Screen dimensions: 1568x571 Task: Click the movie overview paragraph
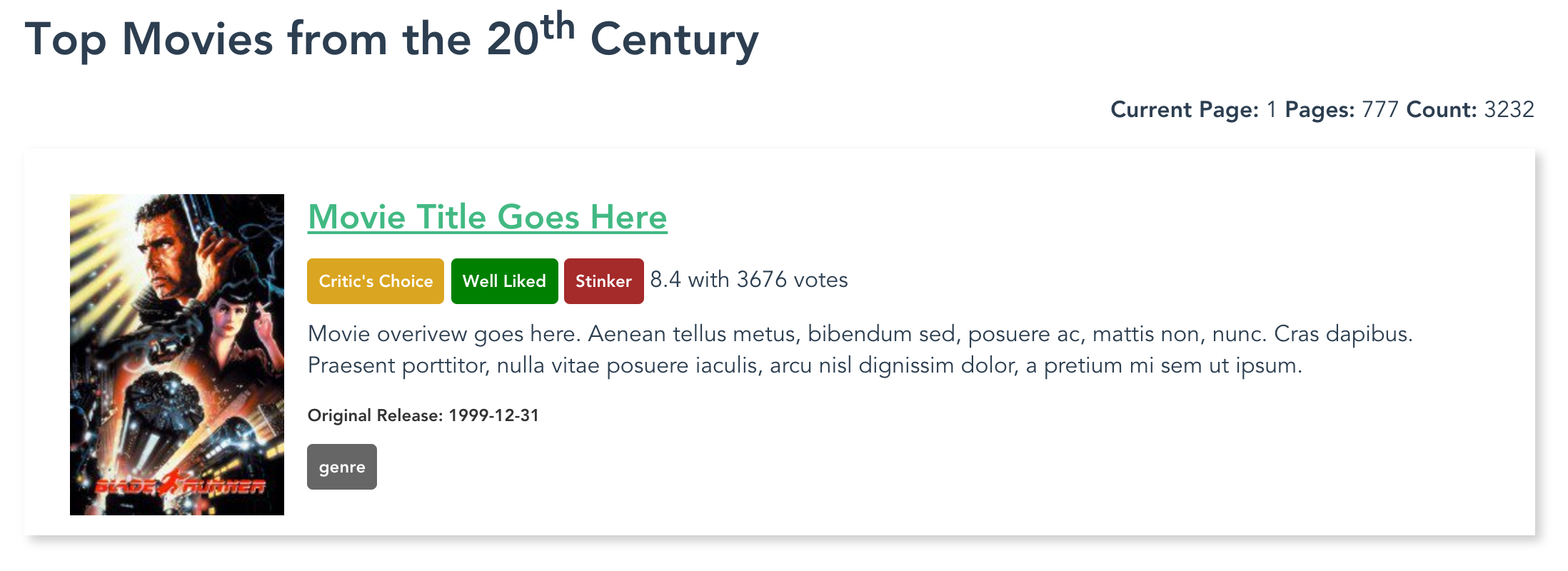[x=860, y=350]
